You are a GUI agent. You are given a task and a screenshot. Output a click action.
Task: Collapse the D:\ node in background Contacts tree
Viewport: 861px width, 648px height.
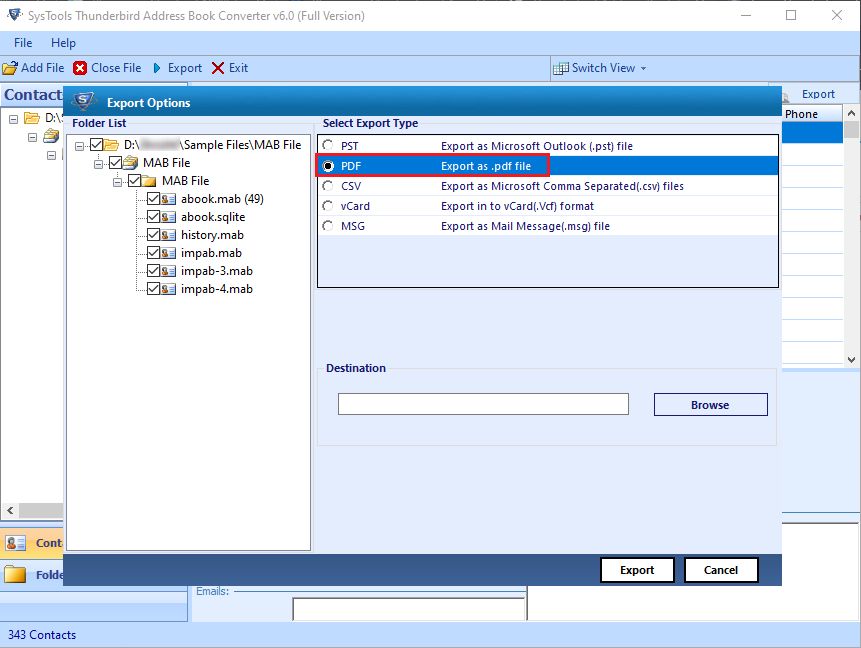tap(14, 119)
